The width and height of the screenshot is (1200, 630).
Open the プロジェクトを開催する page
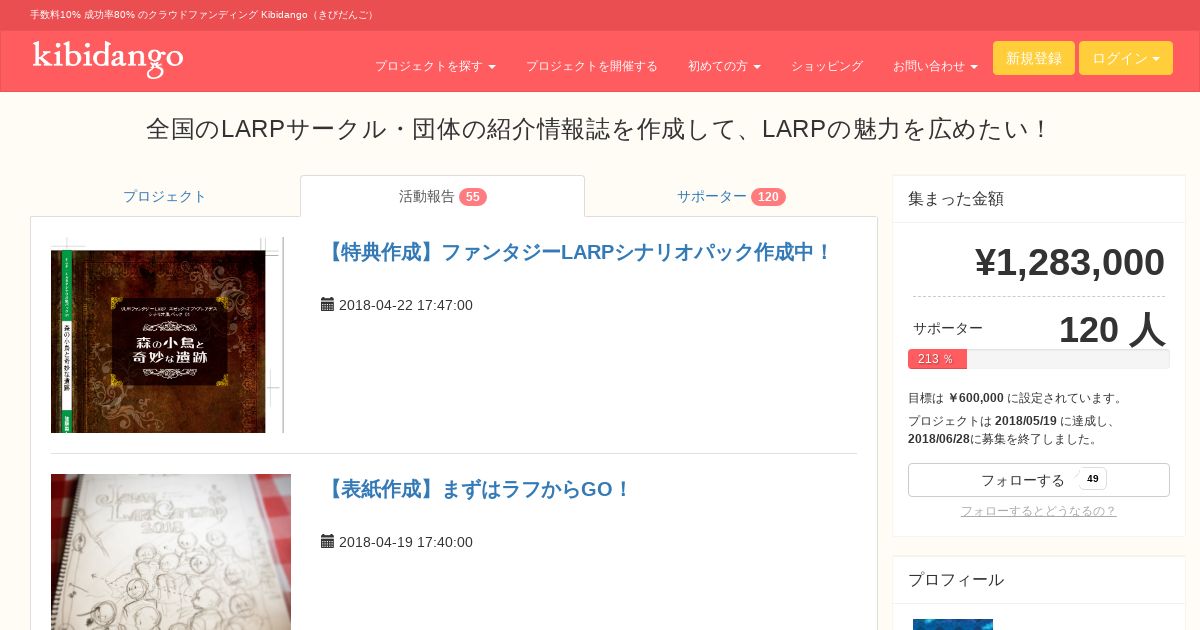click(x=592, y=66)
